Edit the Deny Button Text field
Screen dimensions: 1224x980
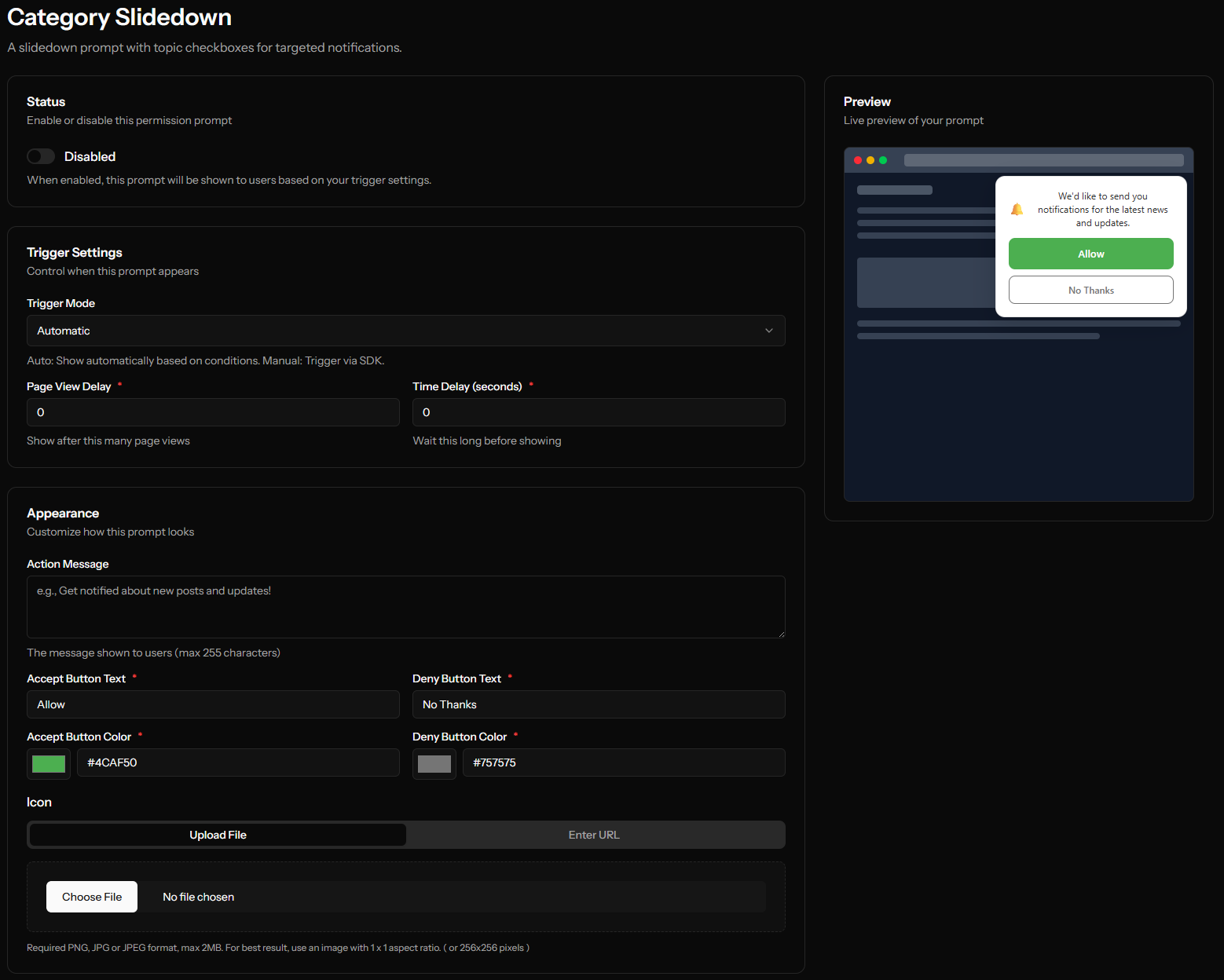click(x=598, y=704)
